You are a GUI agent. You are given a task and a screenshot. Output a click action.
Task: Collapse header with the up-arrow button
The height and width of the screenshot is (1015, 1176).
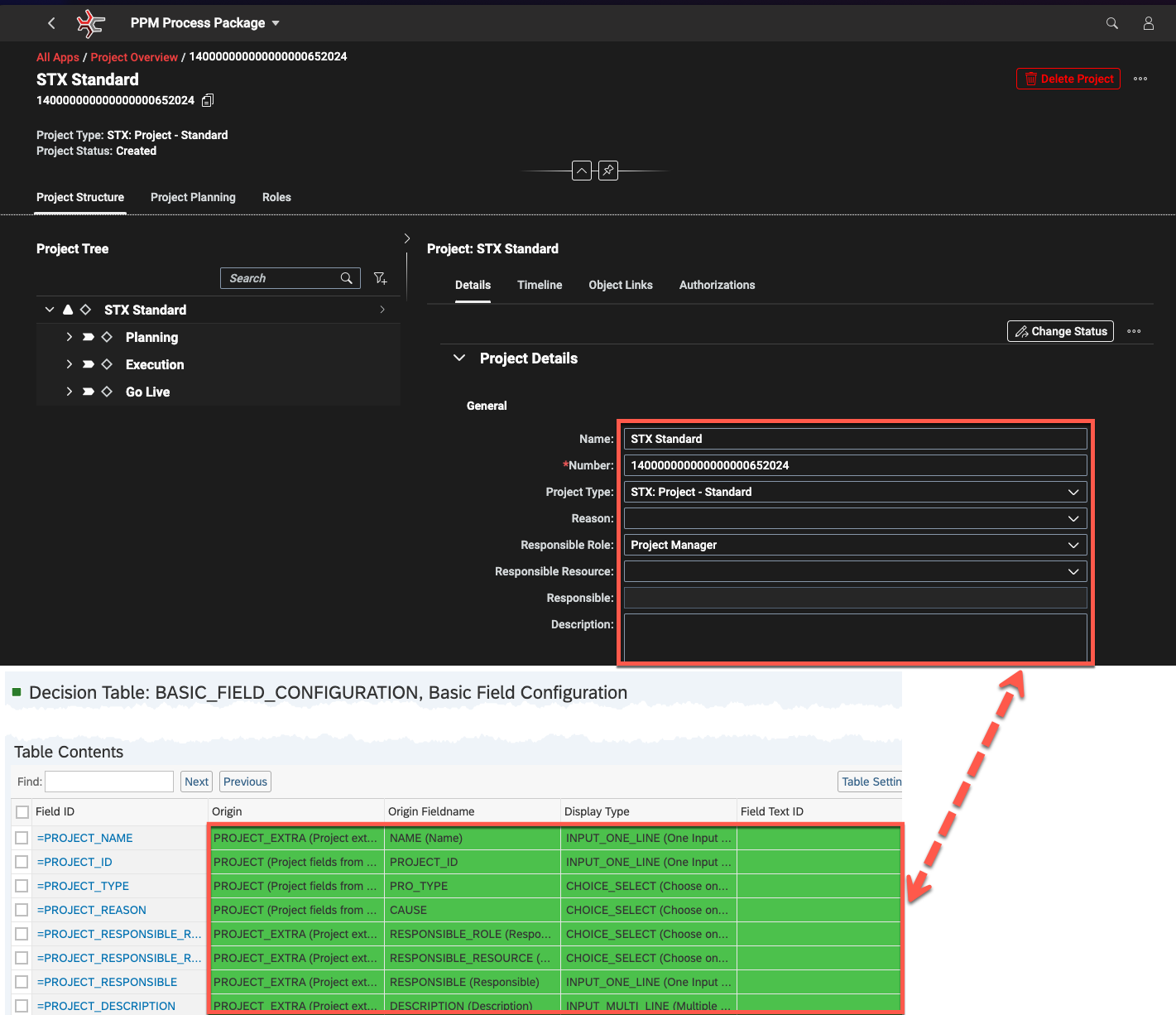coord(582,171)
